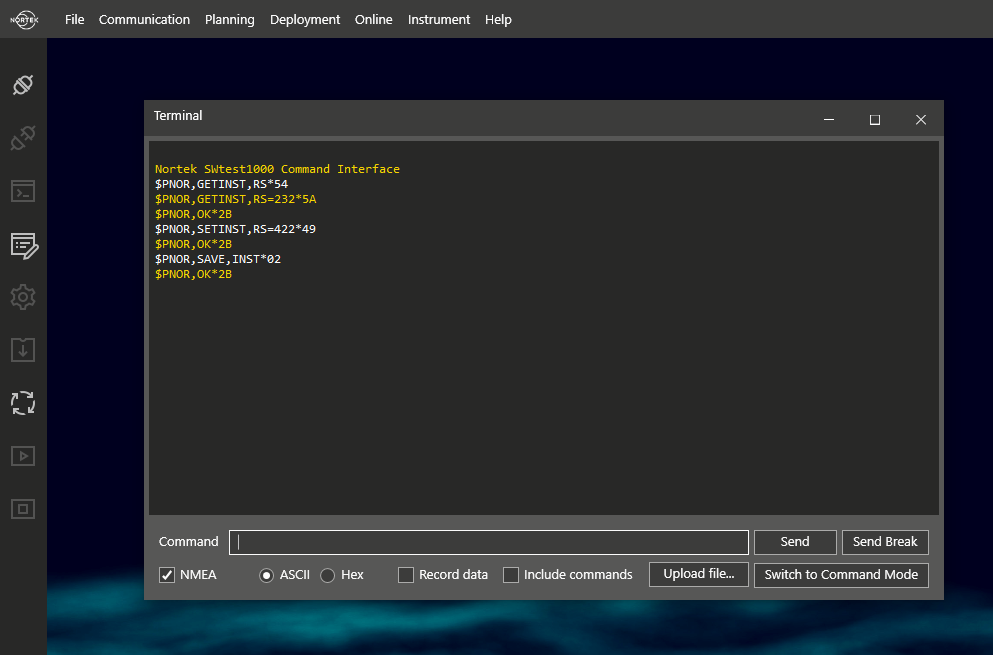
Task: Close the Terminal window
Action: (921, 119)
